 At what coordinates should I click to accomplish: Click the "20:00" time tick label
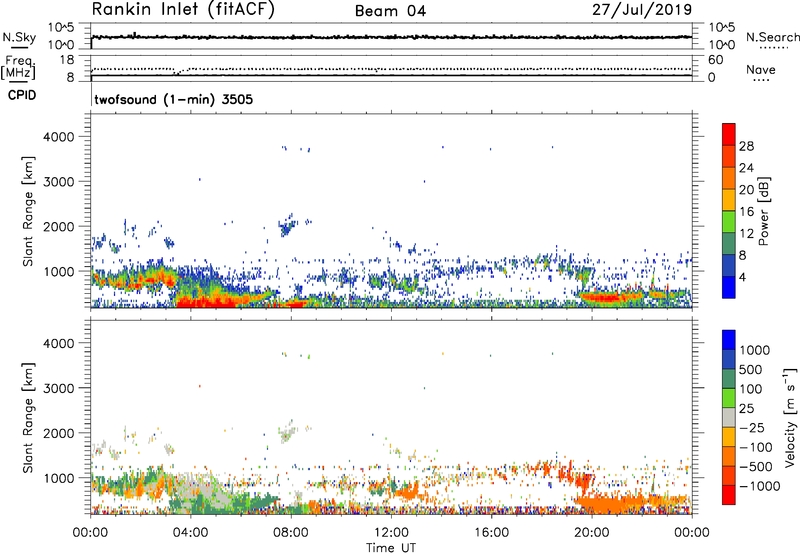click(x=591, y=533)
